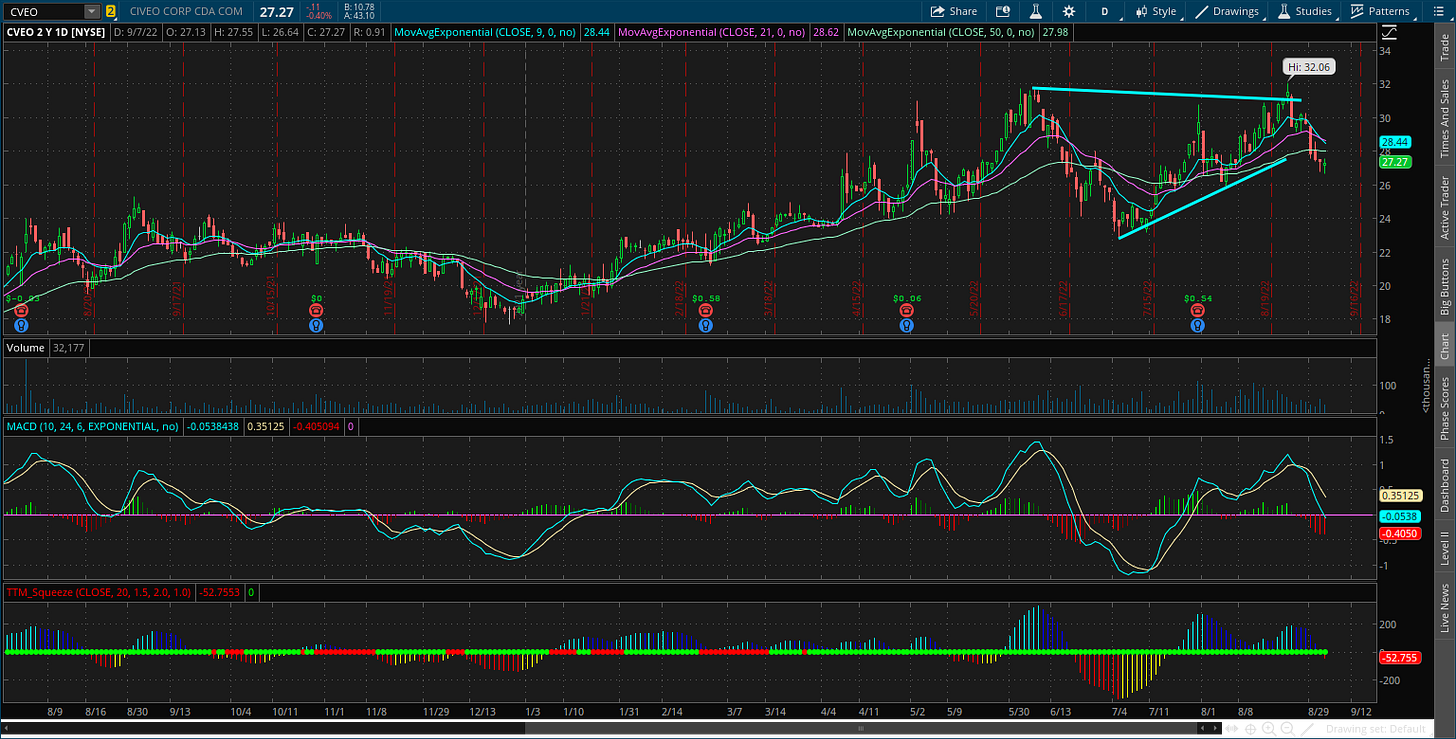The height and width of the screenshot is (739, 1456).
Task: Click the flask Edit Studies icon
Action: [x=1036, y=11]
